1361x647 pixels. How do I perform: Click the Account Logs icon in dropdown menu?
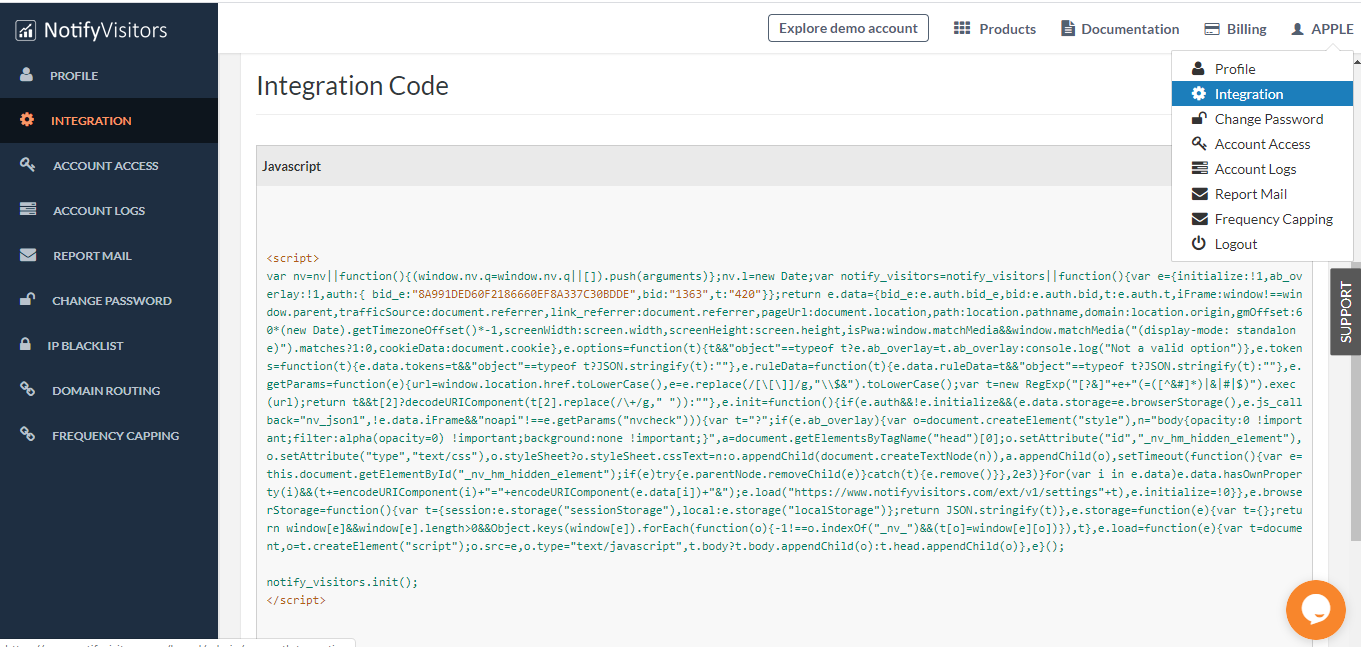[1199, 168]
